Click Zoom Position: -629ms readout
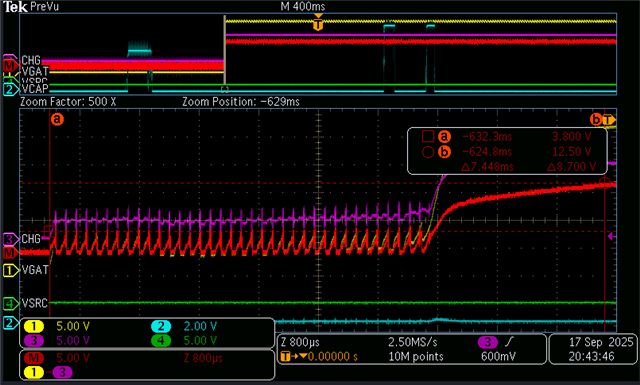 (241, 102)
